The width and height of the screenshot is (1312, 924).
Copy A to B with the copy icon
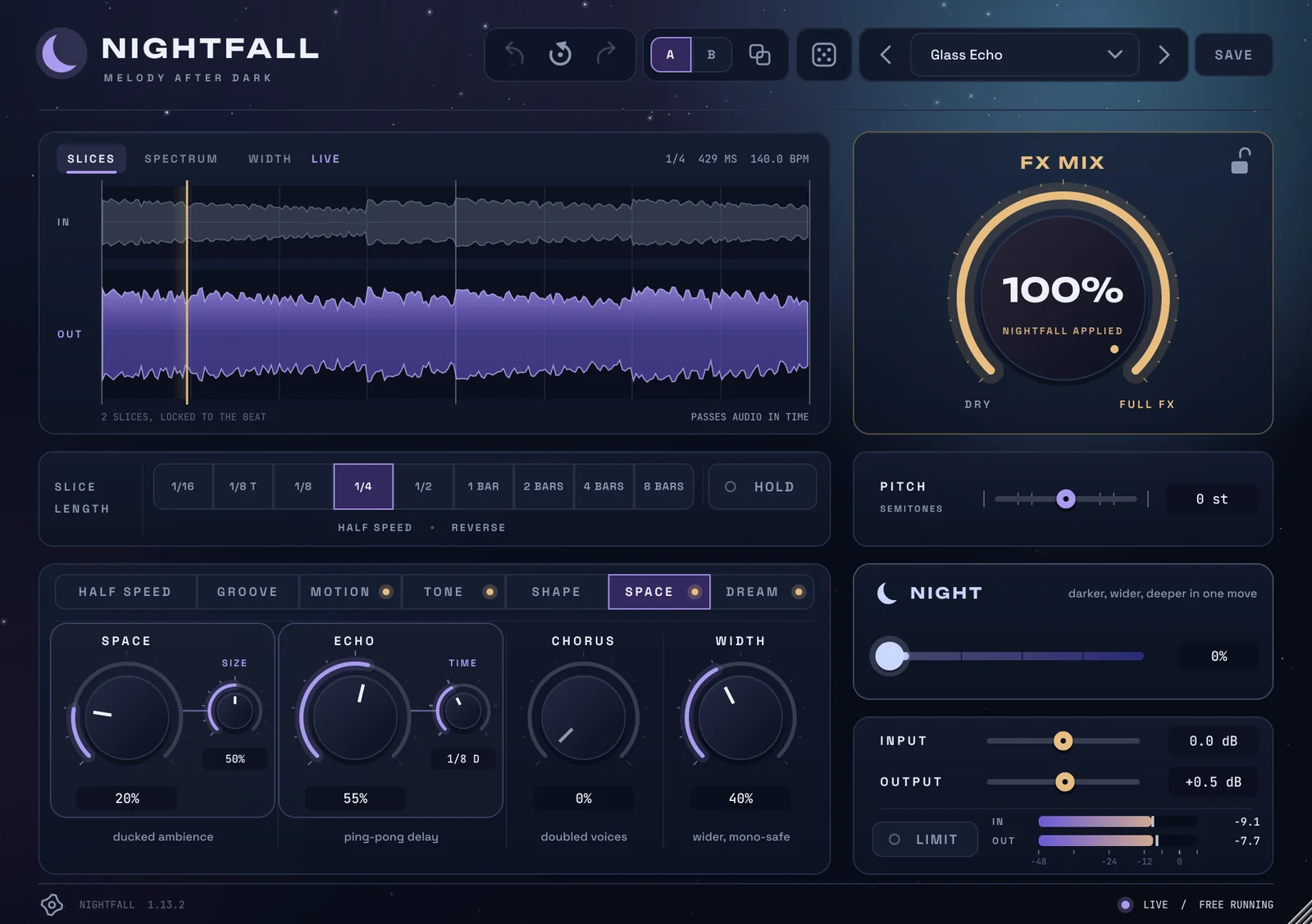point(759,55)
